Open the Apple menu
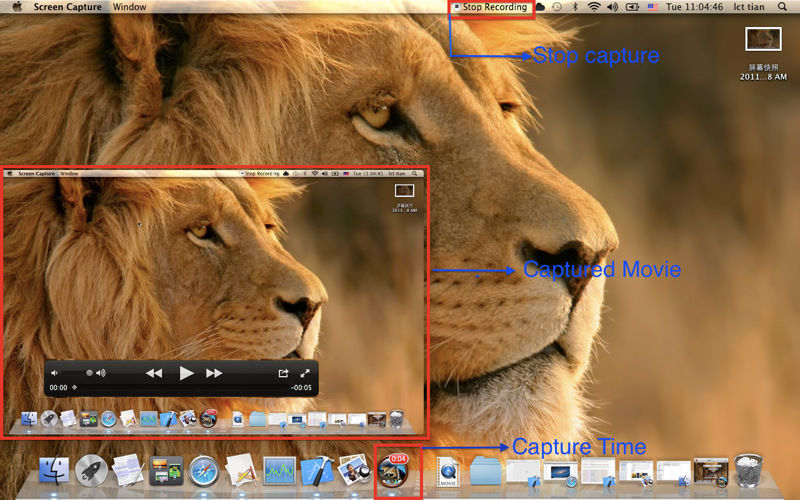This screenshot has height=500, width=800. coord(17,7)
